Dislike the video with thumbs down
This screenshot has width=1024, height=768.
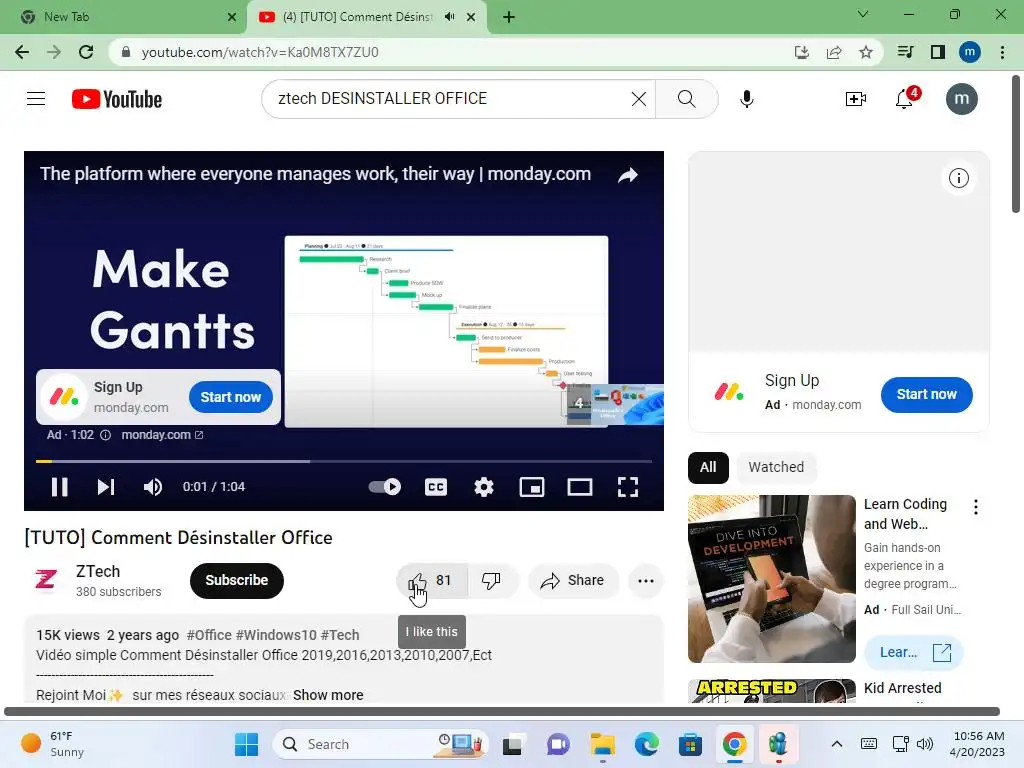pos(491,581)
